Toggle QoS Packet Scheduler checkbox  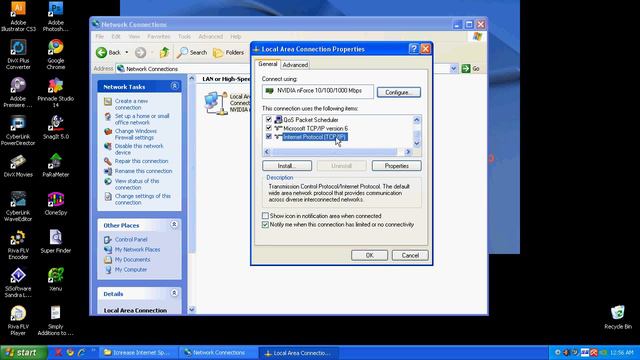pyautogui.click(x=269, y=120)
